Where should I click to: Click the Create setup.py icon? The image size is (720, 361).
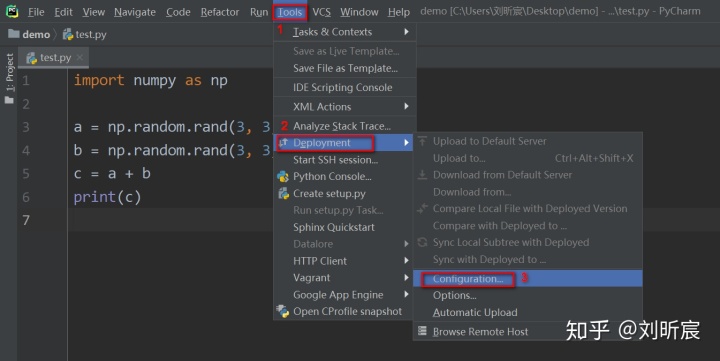[283, 193]
